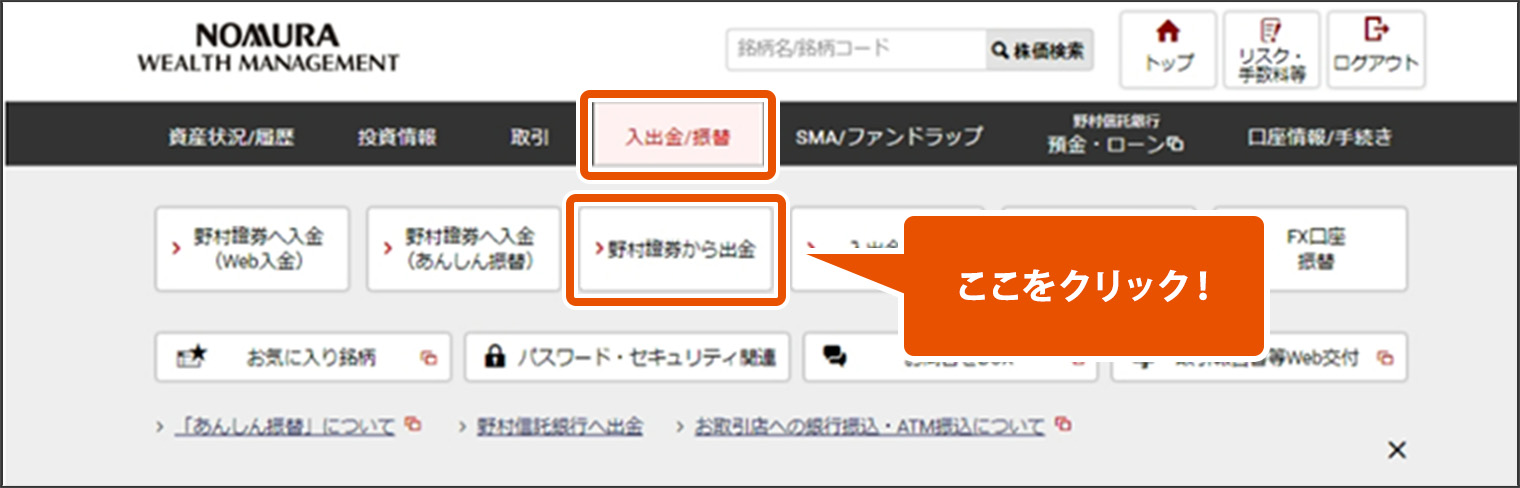The height and width of the screenshot is (488, 1520).
Task: Open the 野村信託銀行へ出金 link
Action: click(x=559, y=425)
